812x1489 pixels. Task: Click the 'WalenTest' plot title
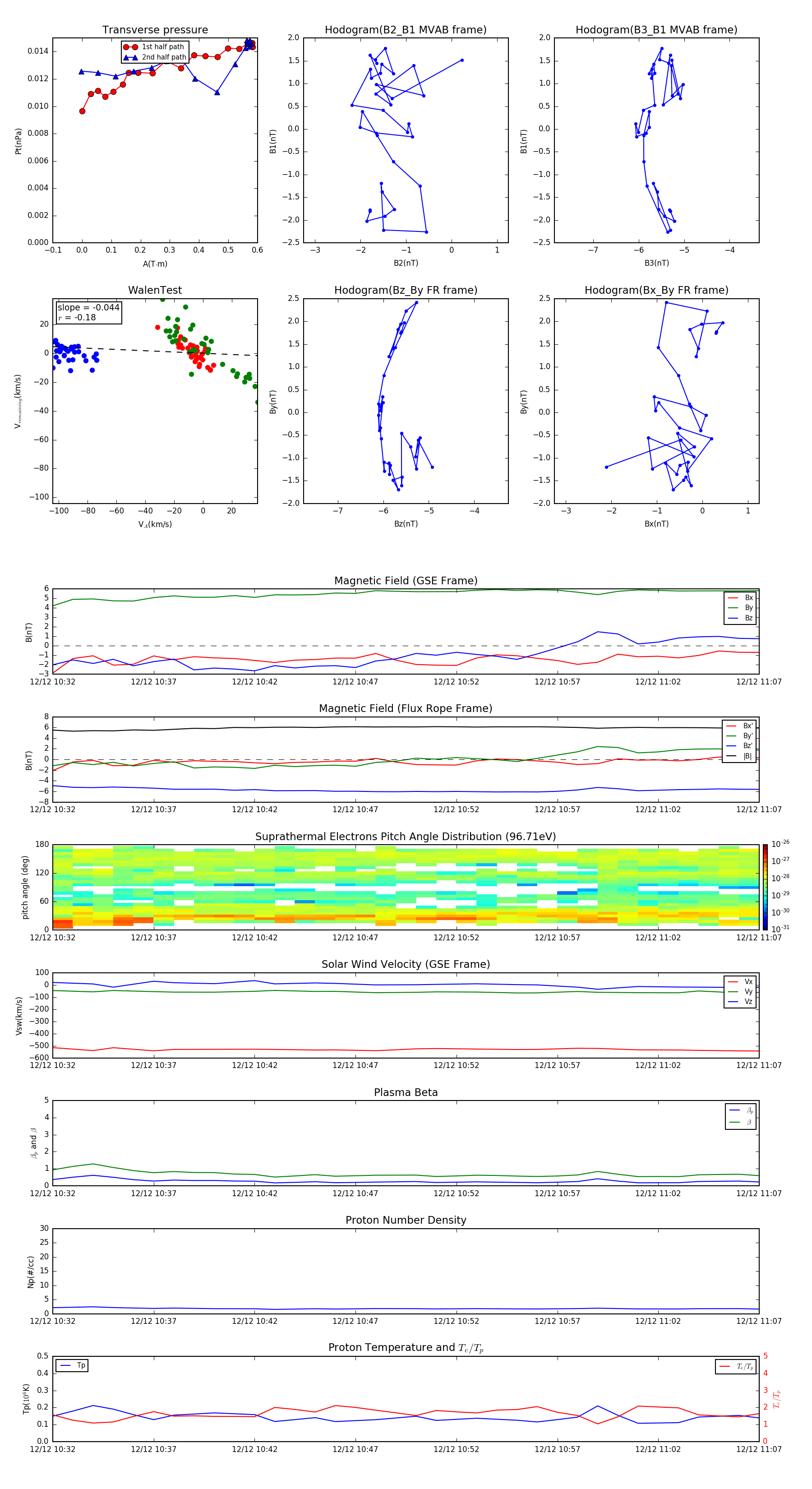(155, 290)
